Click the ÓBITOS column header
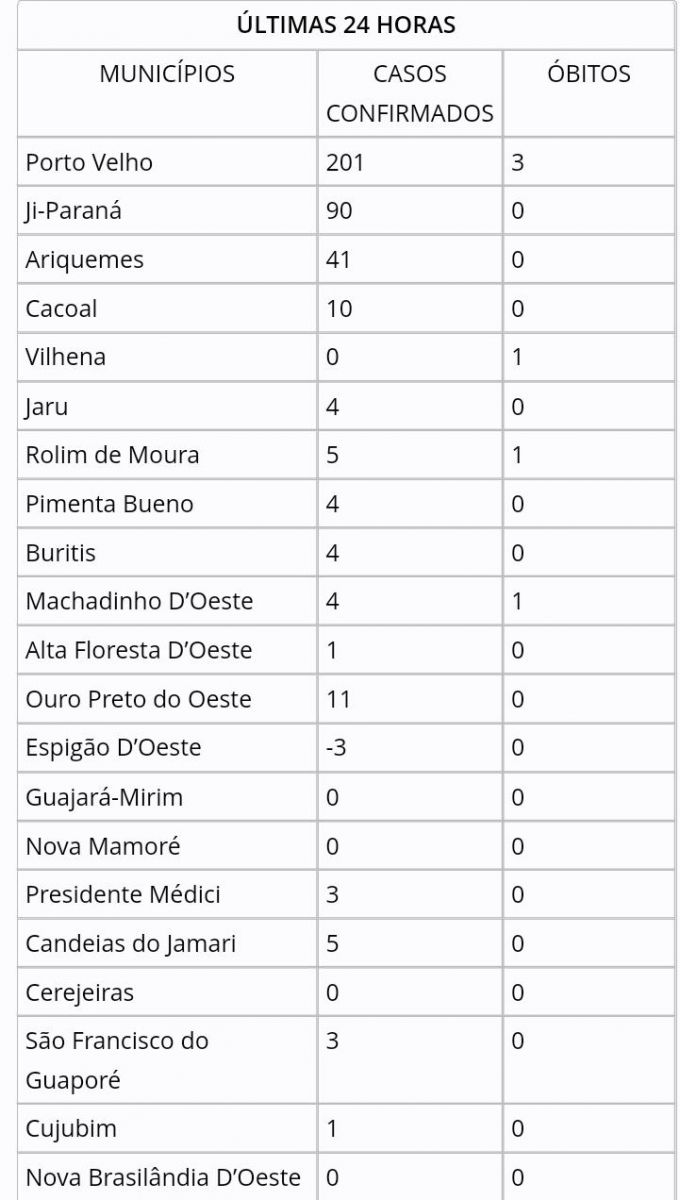 click(x=589, y=74)
